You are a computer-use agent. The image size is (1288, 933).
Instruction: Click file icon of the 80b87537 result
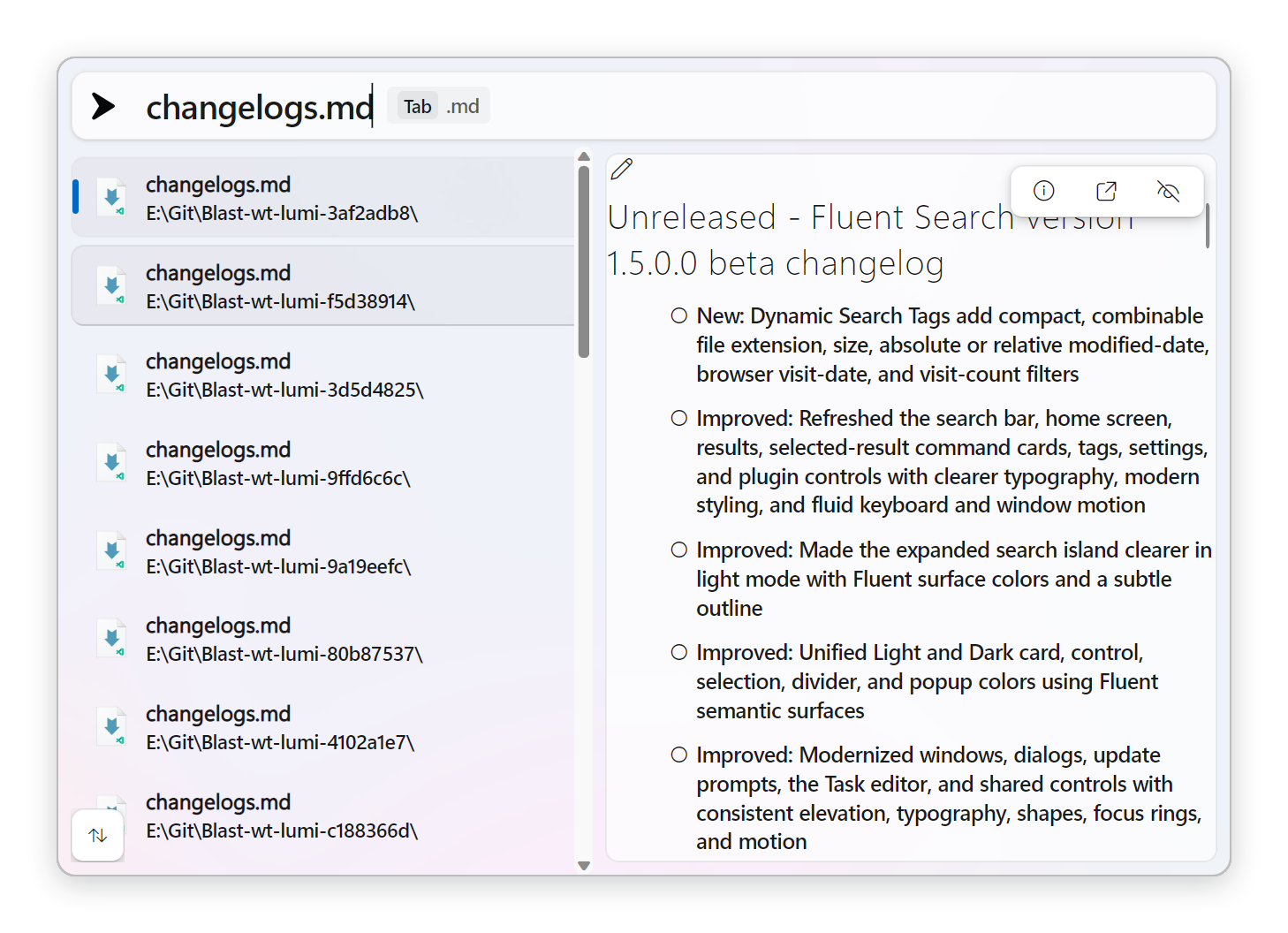112,639
